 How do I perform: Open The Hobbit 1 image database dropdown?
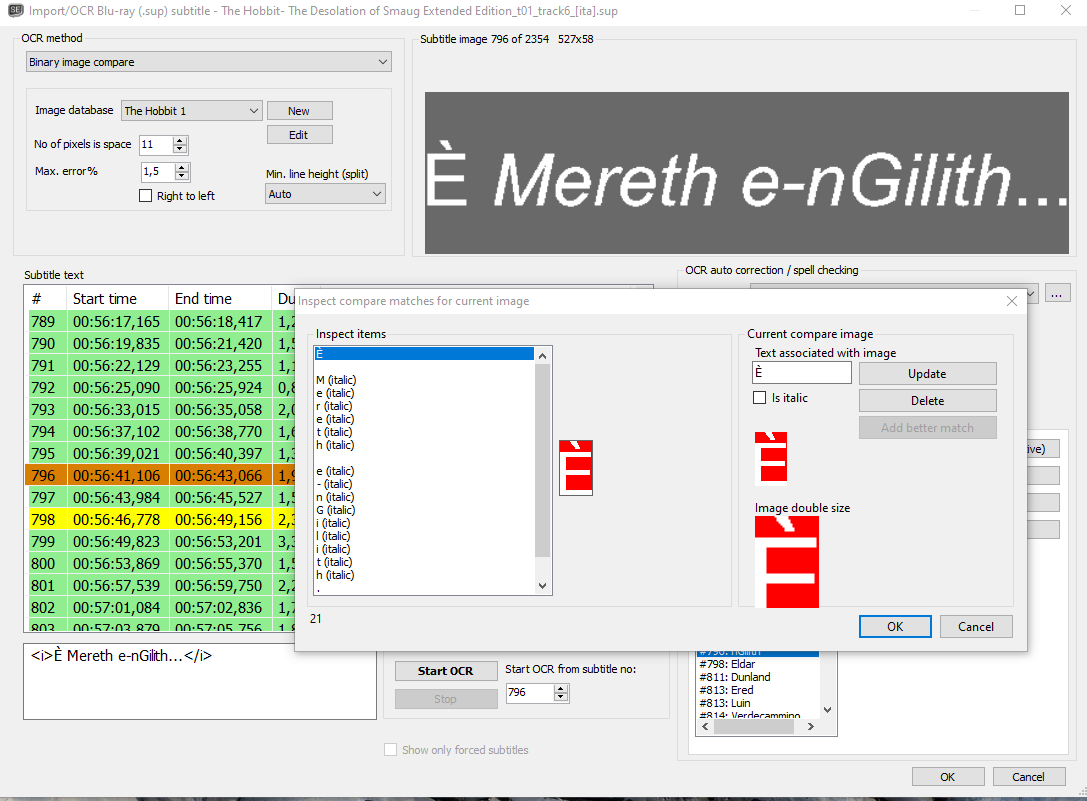pyautogui.click(x=191, y=110)
